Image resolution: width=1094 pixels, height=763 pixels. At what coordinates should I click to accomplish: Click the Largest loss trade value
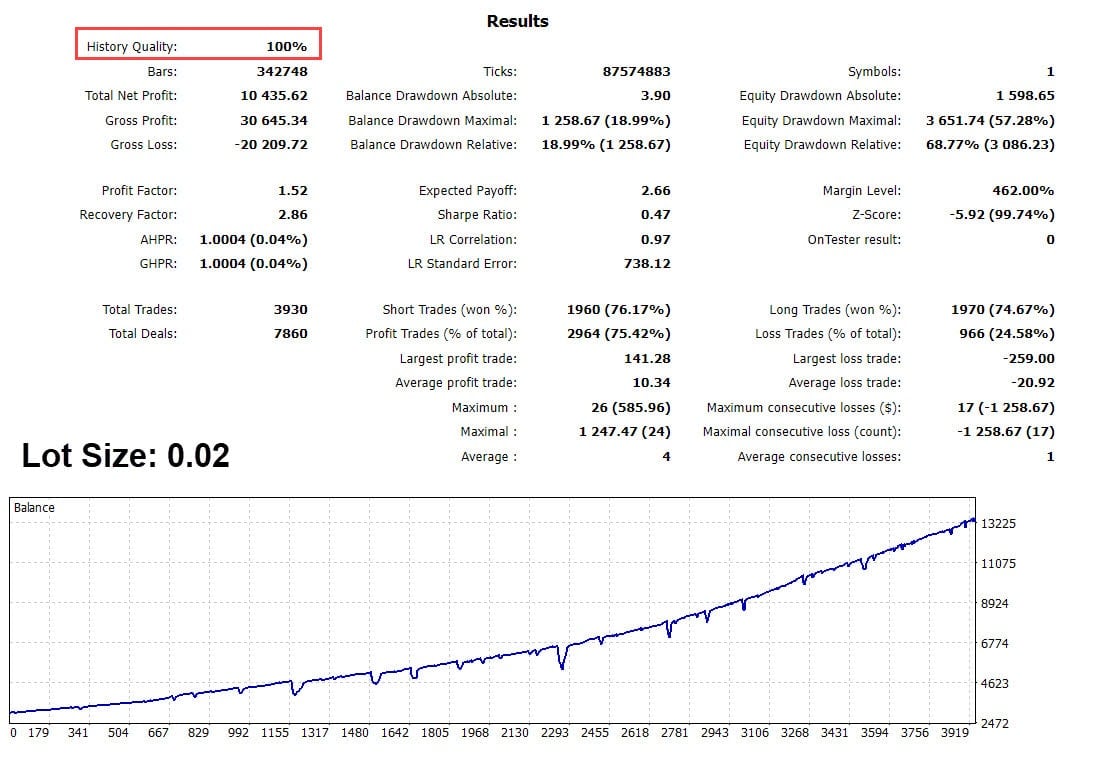[1028, 357]
